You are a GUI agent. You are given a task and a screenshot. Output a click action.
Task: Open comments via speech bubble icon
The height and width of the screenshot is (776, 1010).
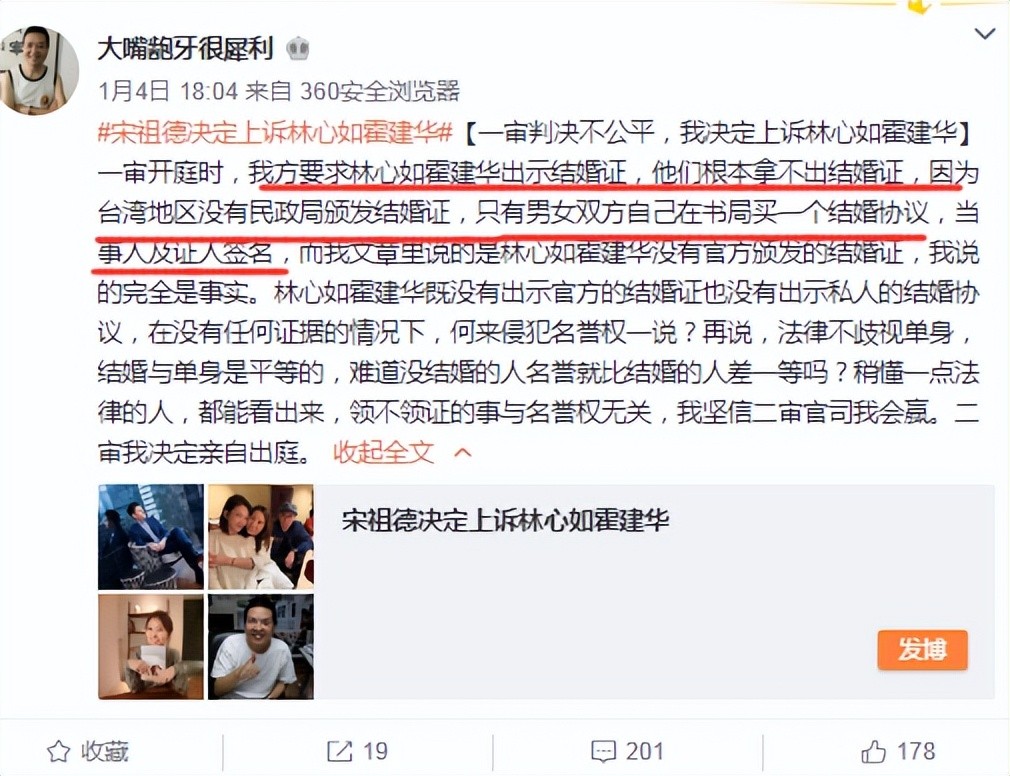click(604, 752)
